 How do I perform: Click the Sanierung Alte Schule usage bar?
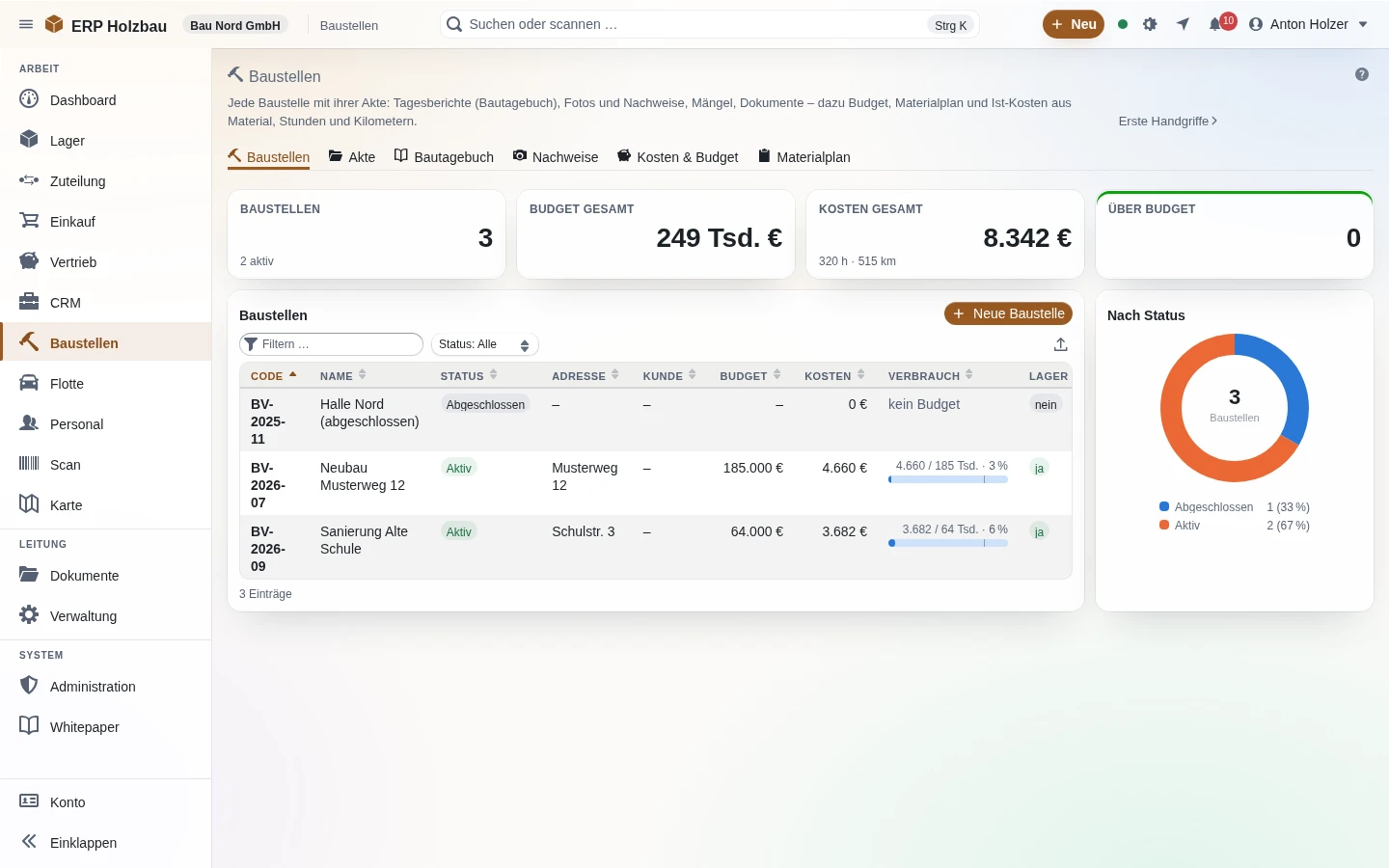click(948, 543)
